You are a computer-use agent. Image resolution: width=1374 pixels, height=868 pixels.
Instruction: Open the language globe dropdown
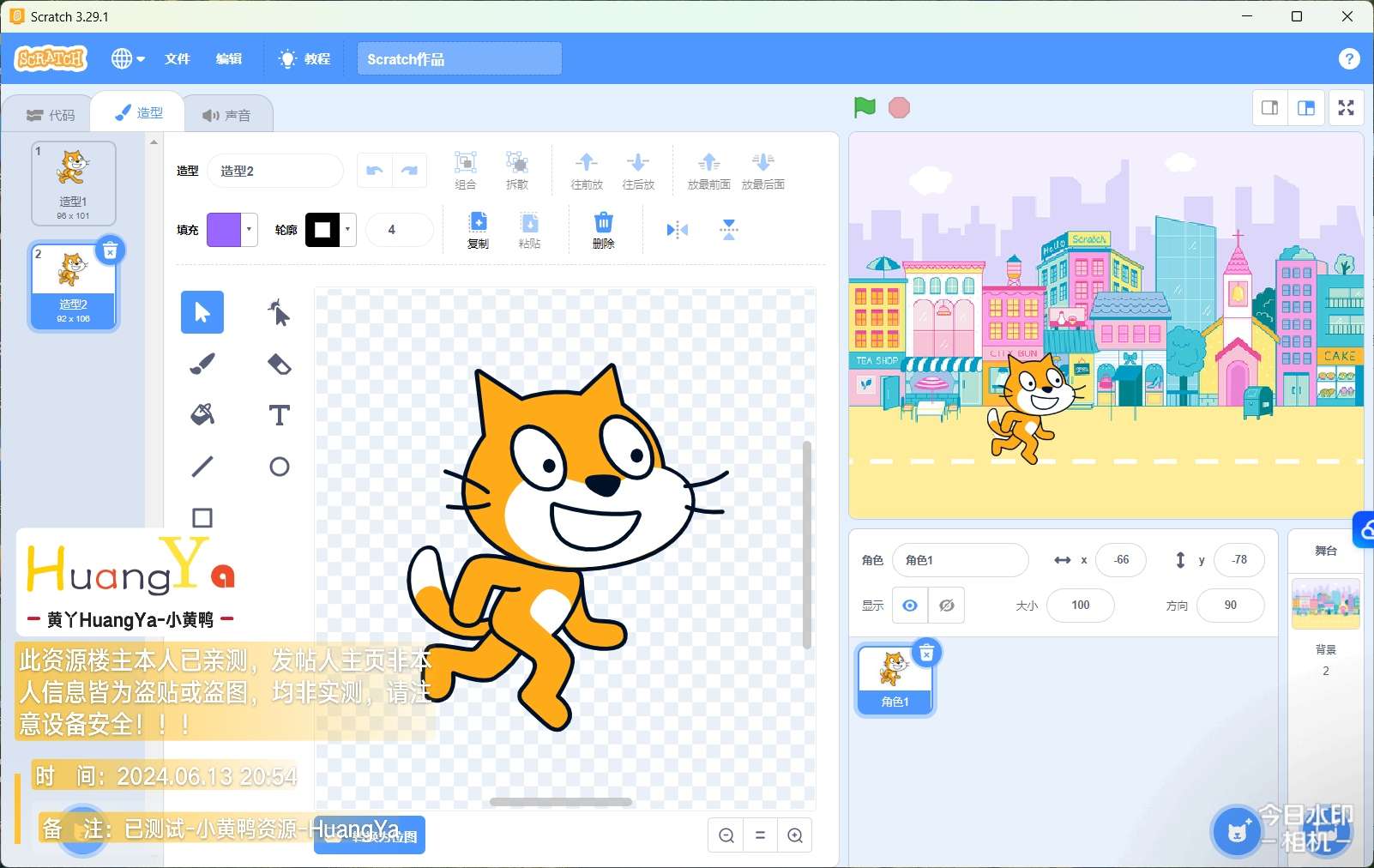pyautogui.click(x=128, y=58)
